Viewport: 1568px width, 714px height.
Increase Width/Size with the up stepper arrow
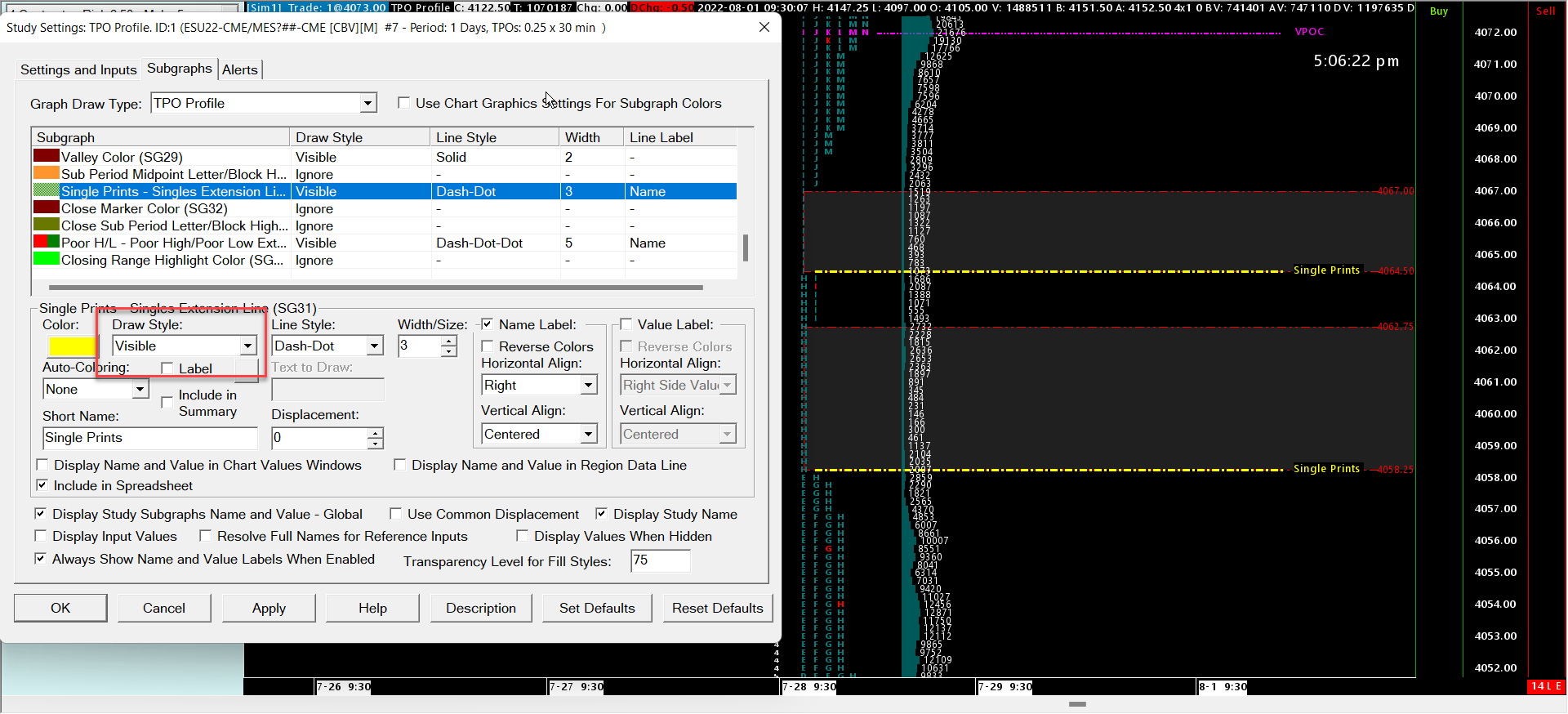(x=448, y=341)
